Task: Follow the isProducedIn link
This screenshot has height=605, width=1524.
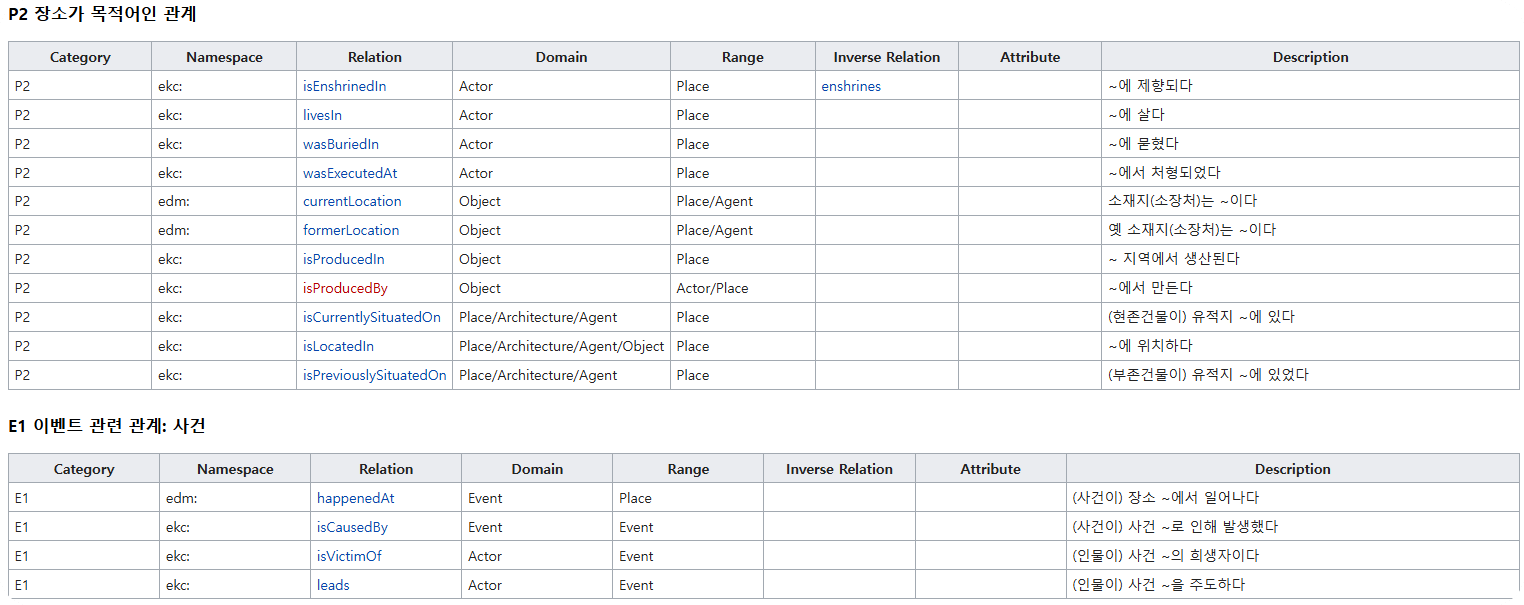Action: [x=343, y=259]
